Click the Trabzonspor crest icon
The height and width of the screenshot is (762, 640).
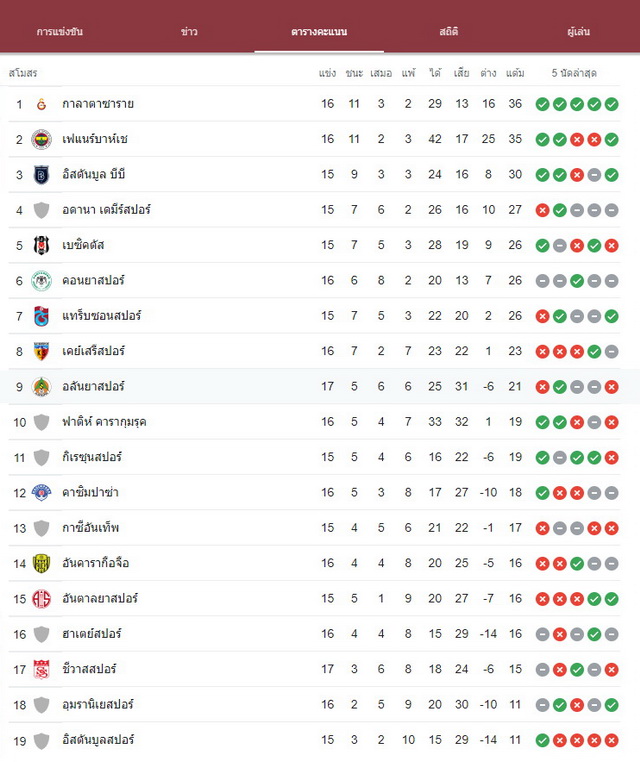(x=41, y=316)
